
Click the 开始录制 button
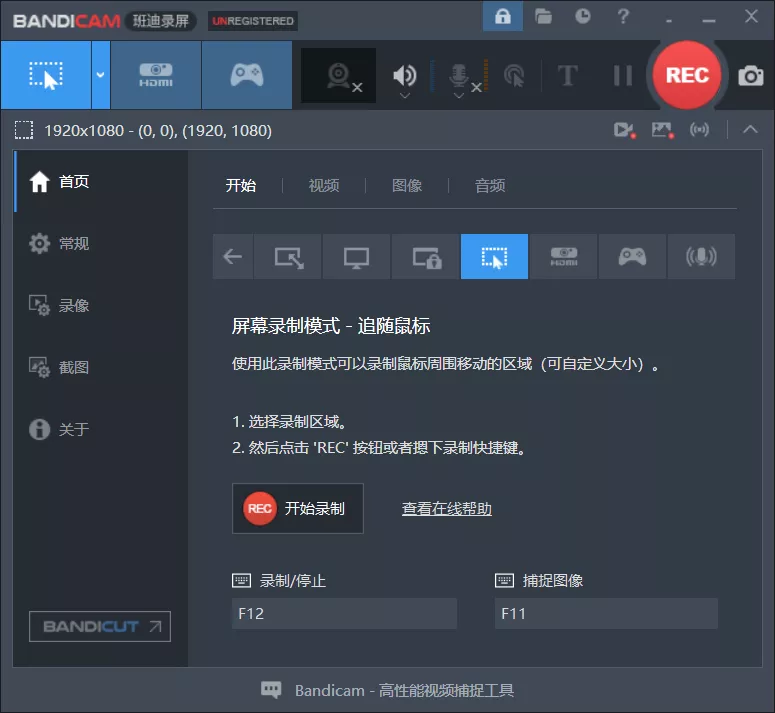point(297,508)
